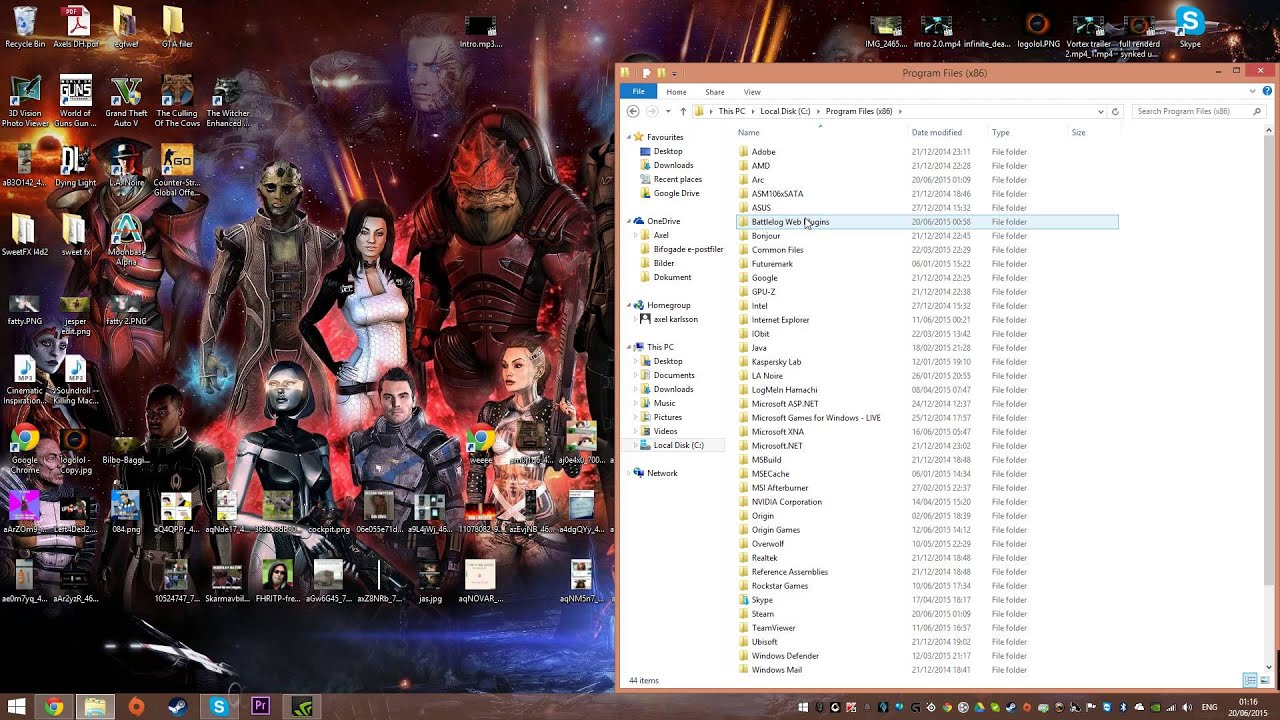
Task: Select the Battlelog Web Plugins folder
Action: pos(927,222)
